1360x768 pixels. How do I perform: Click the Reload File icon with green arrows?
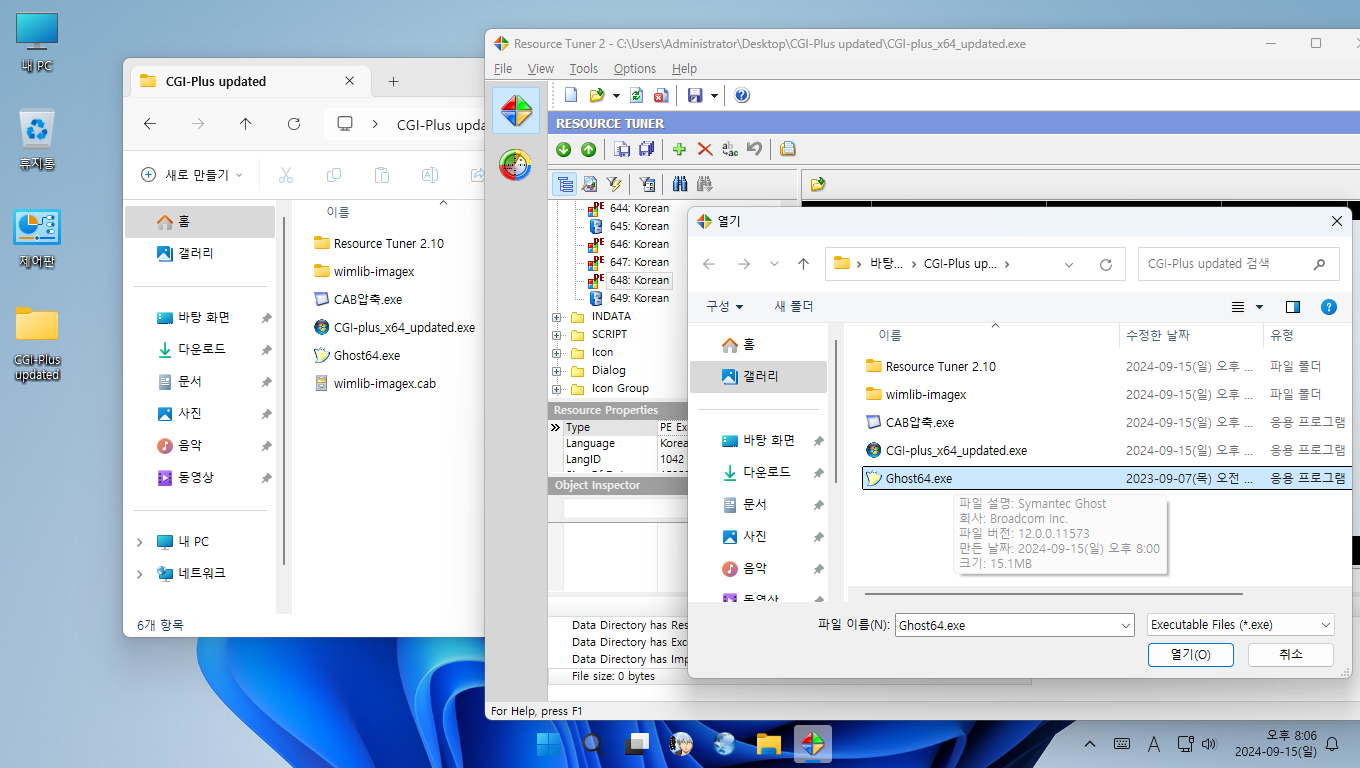pos(636,95)
